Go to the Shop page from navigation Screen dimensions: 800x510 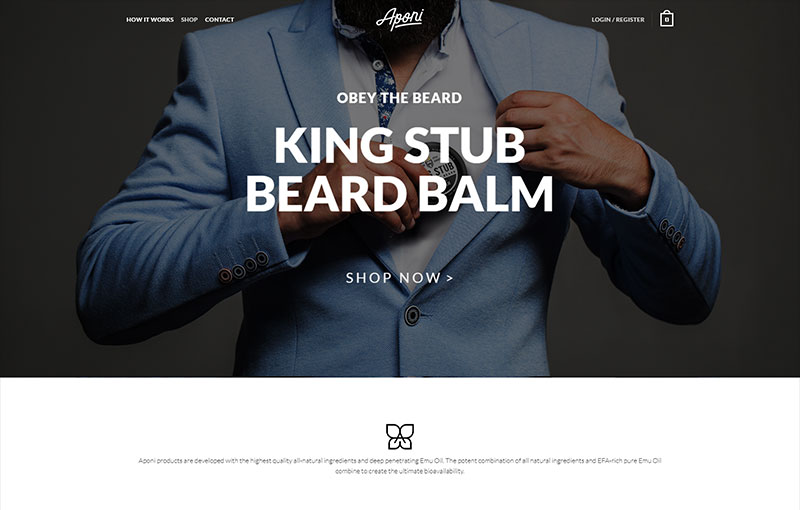189,19
